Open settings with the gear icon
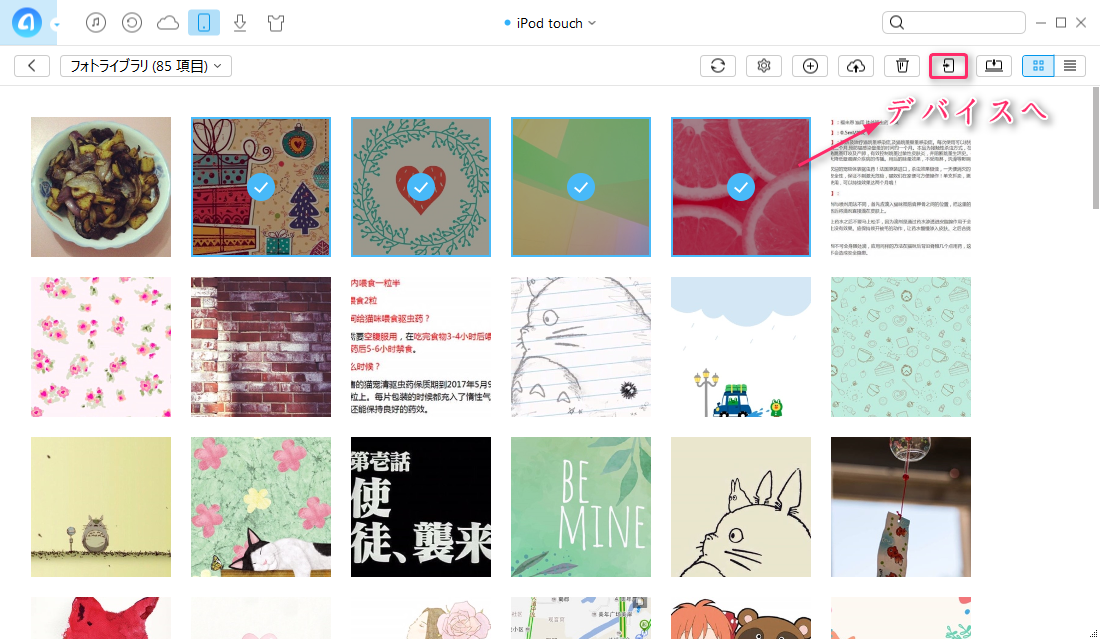1100x640 pixels. pyautogui.click(x=764, y=65)
